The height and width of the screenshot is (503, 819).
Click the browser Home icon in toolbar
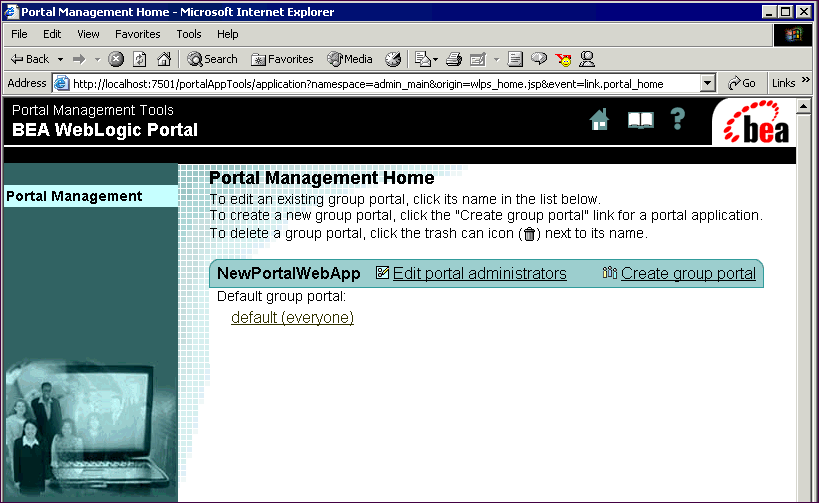[x=163, y=59]
